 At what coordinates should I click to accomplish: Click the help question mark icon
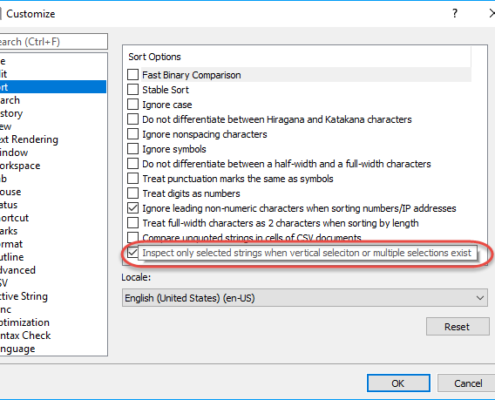(x=455, y=14)
